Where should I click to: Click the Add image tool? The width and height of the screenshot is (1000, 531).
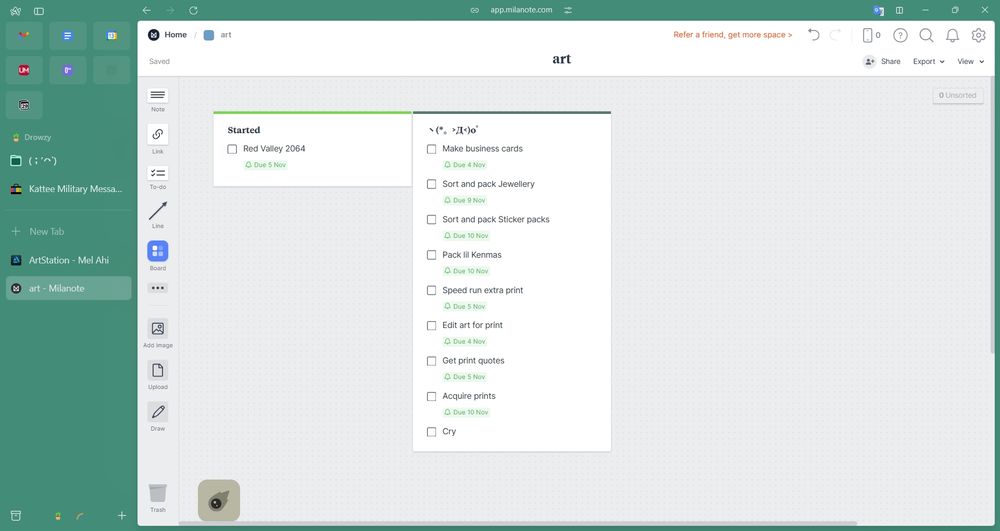click(158, 329)
